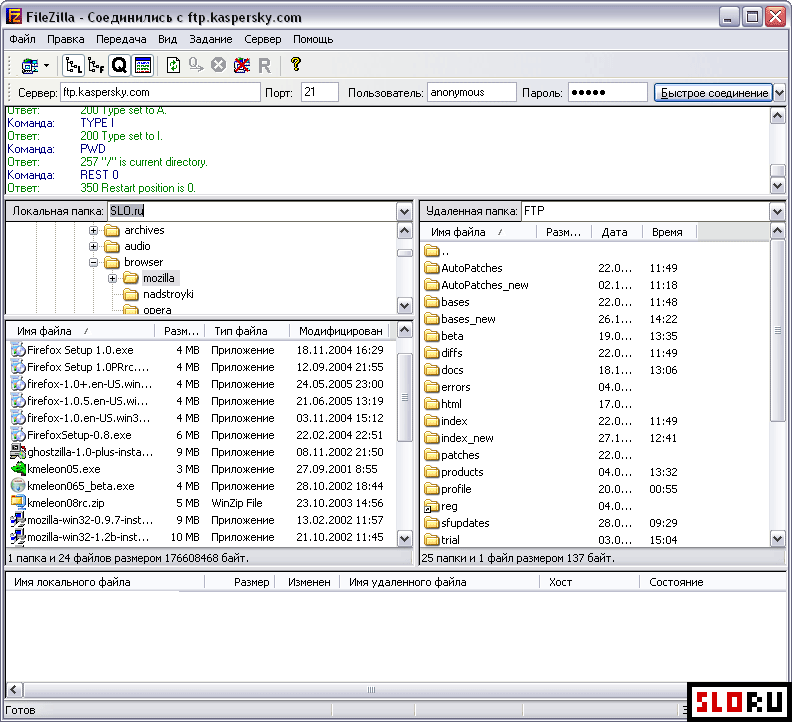Click the Быстрое соединение button

click(x=714, y=93)
